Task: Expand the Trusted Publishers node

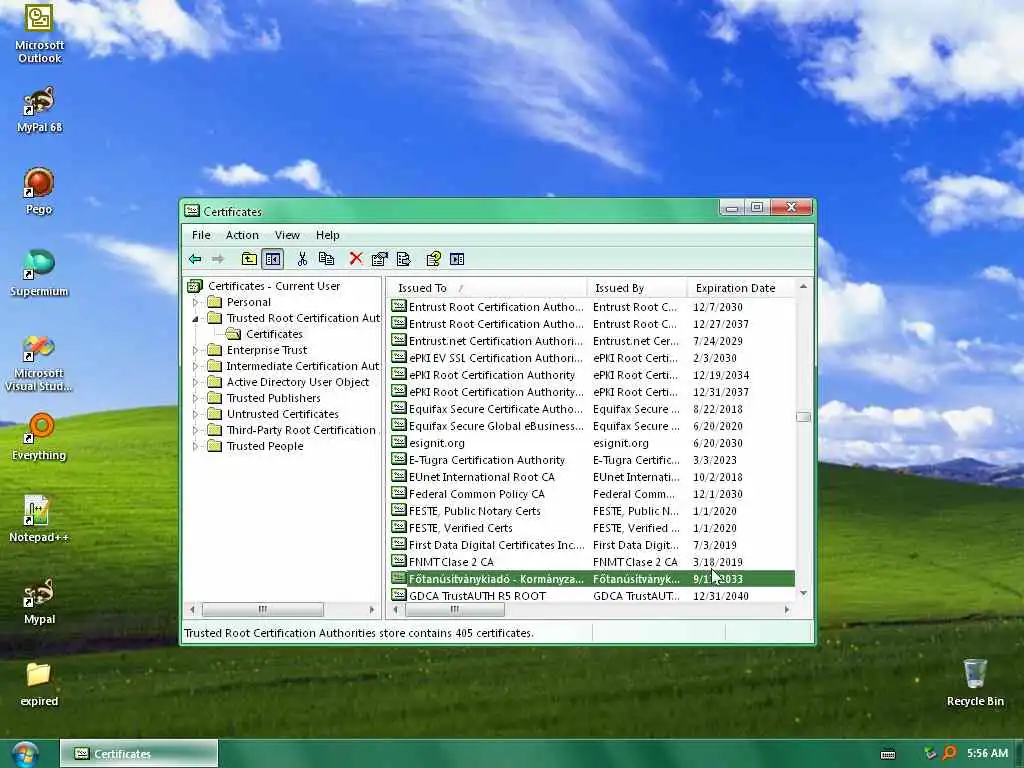Action: pyautogui.click(x=195, y=398)
